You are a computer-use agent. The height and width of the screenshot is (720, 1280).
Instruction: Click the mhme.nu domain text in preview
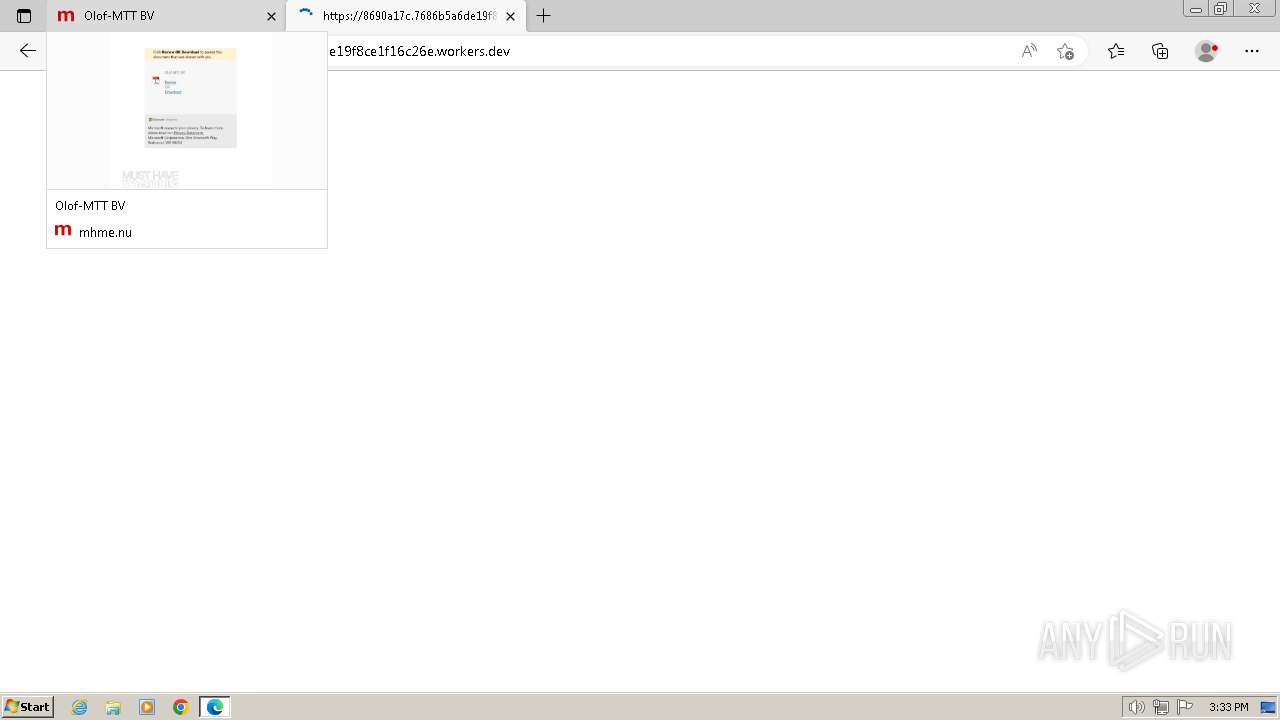pyautogui.click(x=105, y=232)
